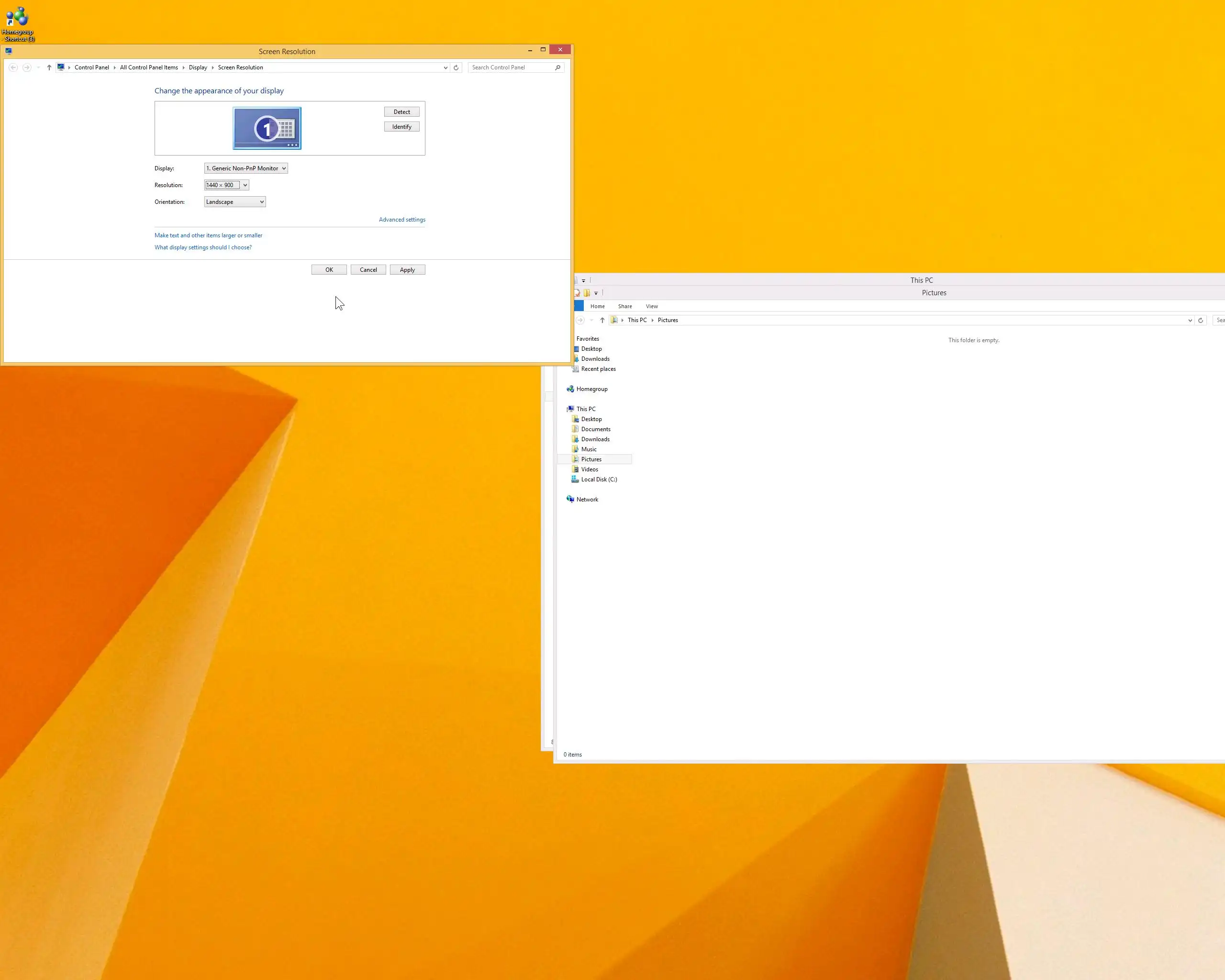Click the refresh icon in Control Panel address bar
Image resolution: width=1225 pixels, height=980 pixels.
pos(456,67)
